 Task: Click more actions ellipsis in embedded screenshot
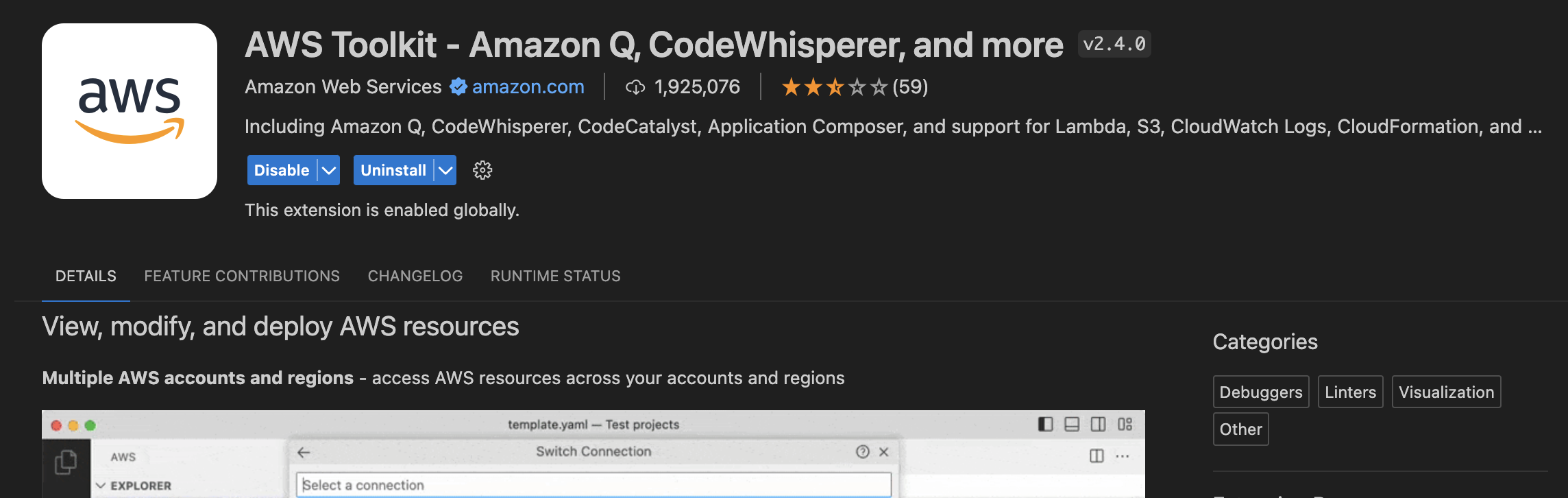pyautogui.click(x=1123, y=455)
